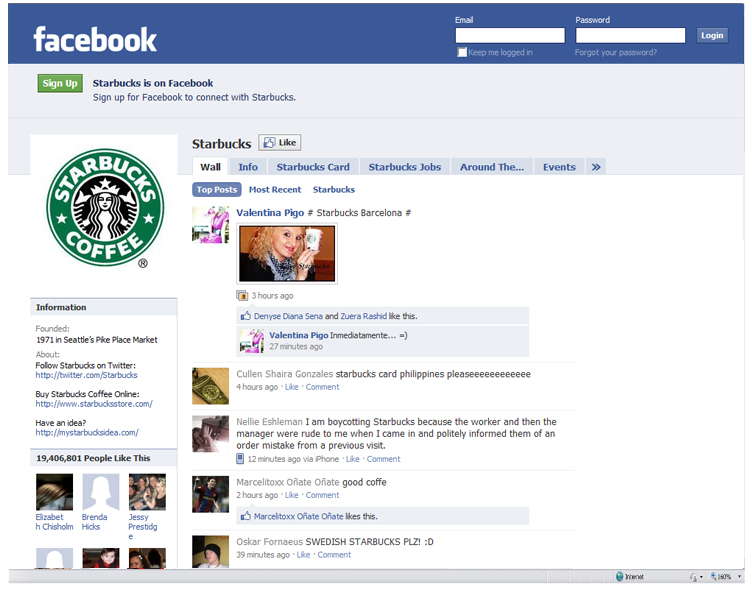The width and height of the screenshot is (752, 596).
Task: Open the starbucksstore.com link
Action: 94,404
